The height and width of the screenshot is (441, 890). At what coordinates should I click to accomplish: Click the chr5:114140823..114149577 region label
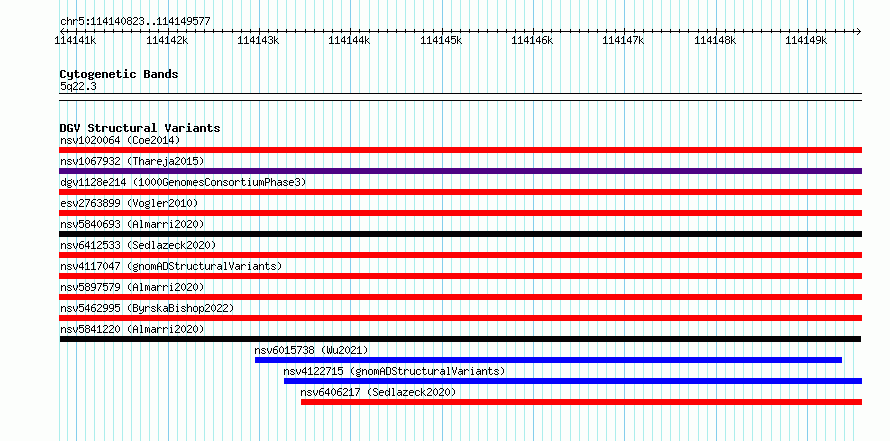click(135, 21)
